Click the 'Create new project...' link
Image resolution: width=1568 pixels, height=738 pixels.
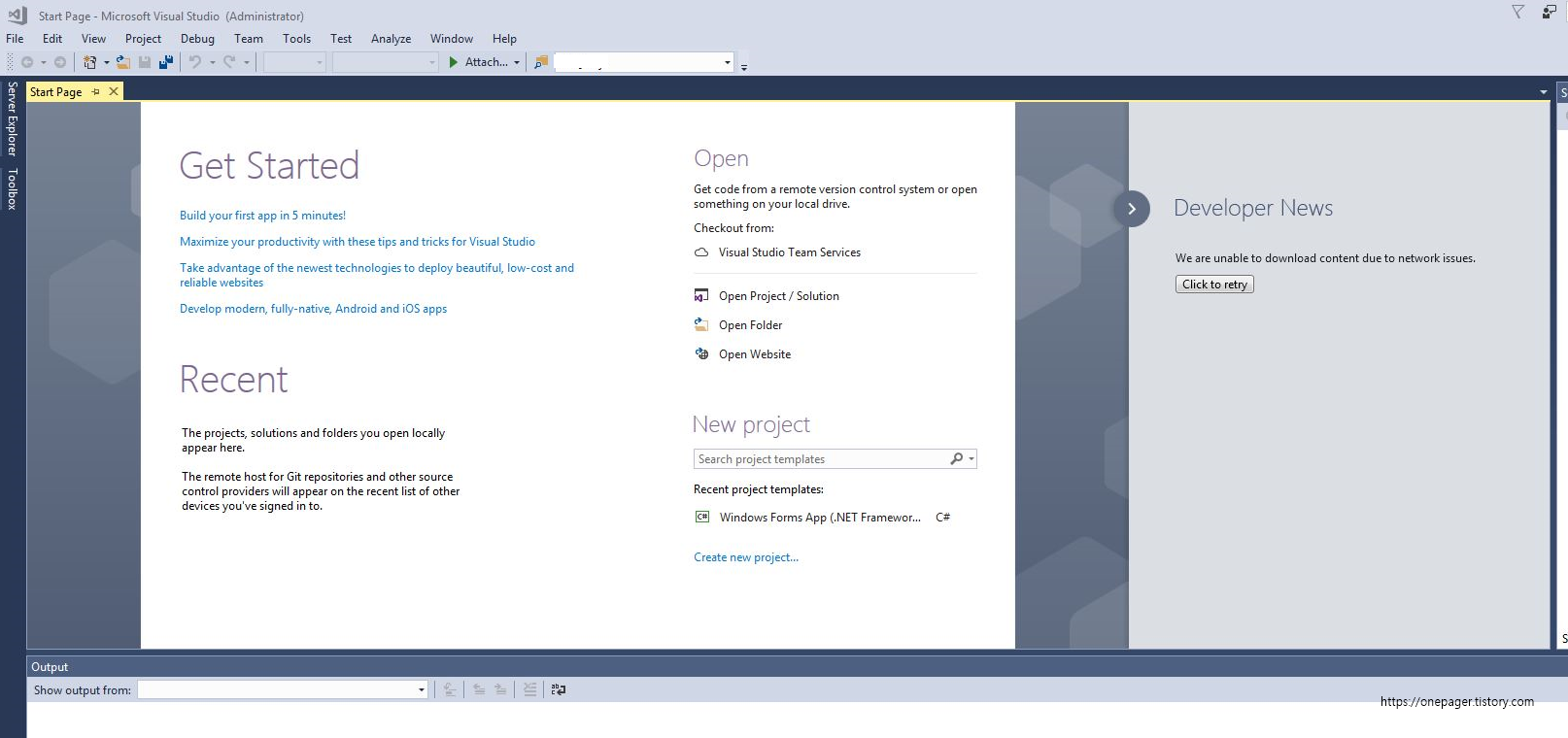(x=746, y=557)
